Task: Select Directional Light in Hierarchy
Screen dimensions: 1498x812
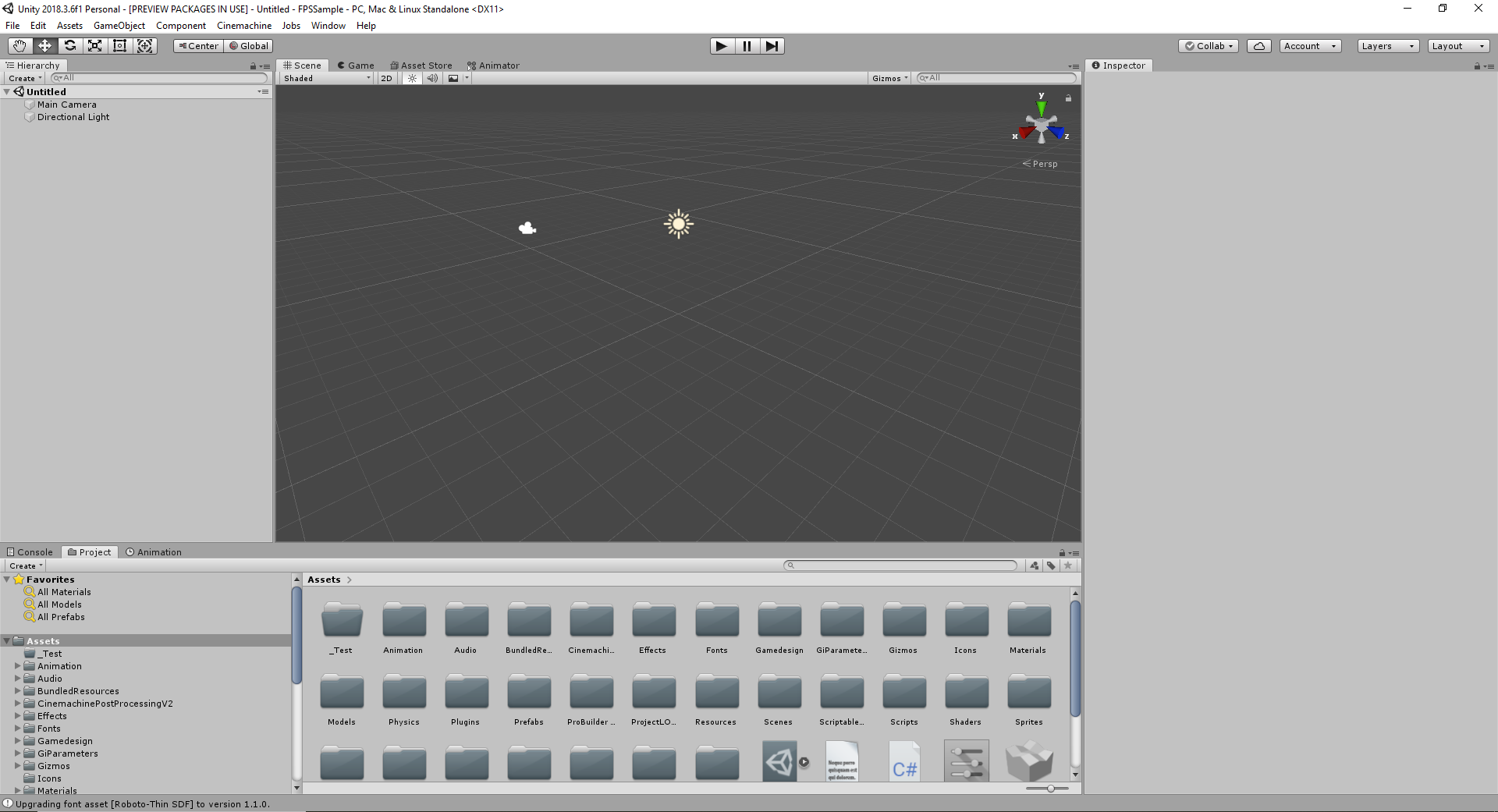Action: (x=73, y=117)
